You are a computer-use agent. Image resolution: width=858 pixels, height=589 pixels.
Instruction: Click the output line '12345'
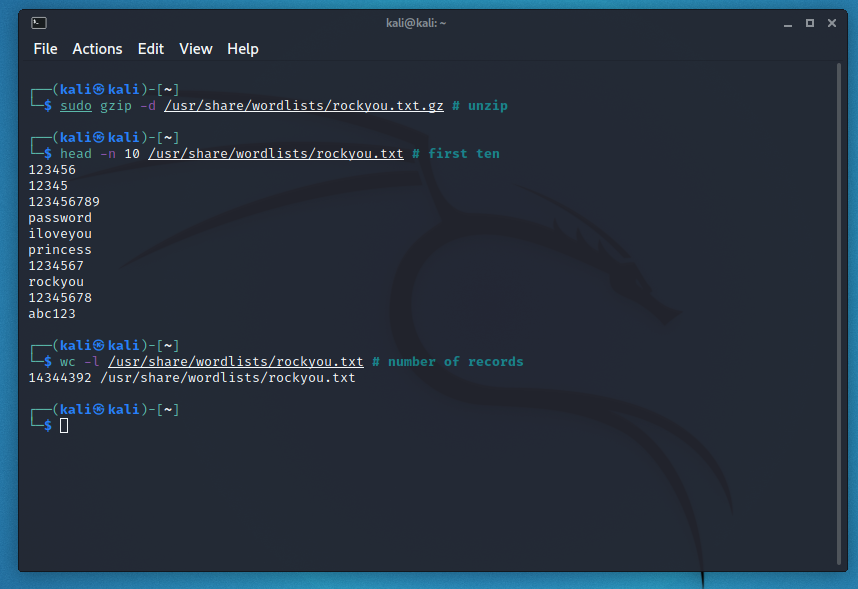coord(48,186)
